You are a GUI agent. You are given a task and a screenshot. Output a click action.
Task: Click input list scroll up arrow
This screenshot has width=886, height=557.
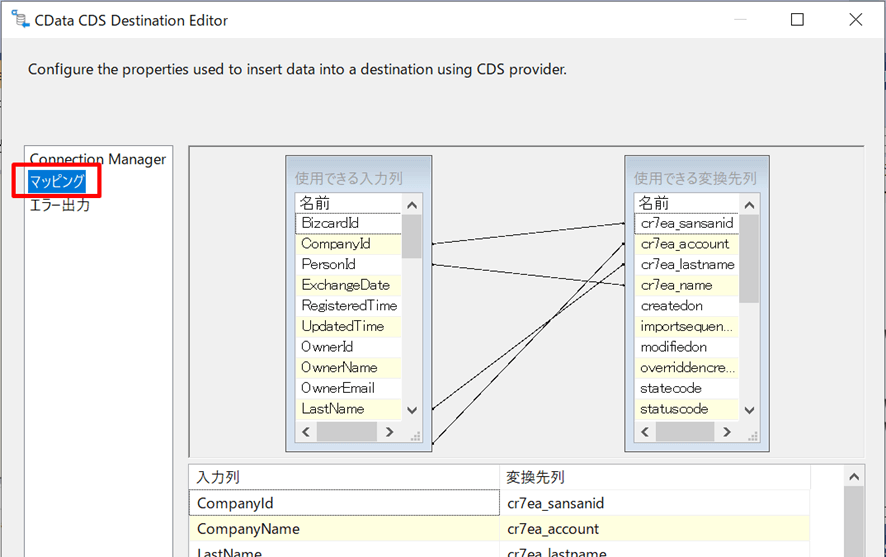pos(412,205)
